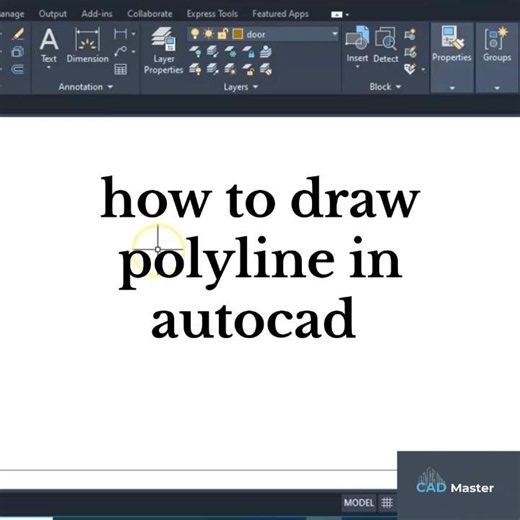The image size is (520, 520).
Task: Click the layer Lock icon
Action: click(248, 52)
